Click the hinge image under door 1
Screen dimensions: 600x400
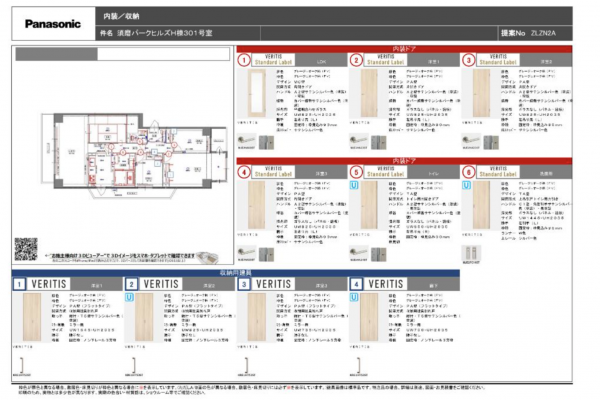(266, 142)
